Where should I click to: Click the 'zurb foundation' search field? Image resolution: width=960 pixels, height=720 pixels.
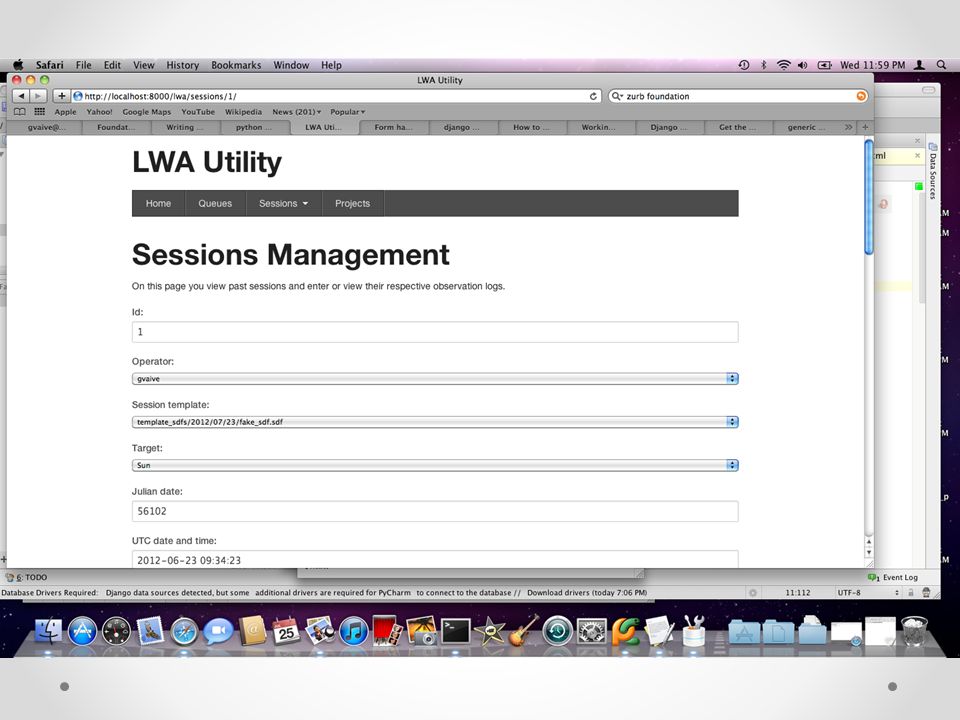pyautogui.click(x=738, y=96)
